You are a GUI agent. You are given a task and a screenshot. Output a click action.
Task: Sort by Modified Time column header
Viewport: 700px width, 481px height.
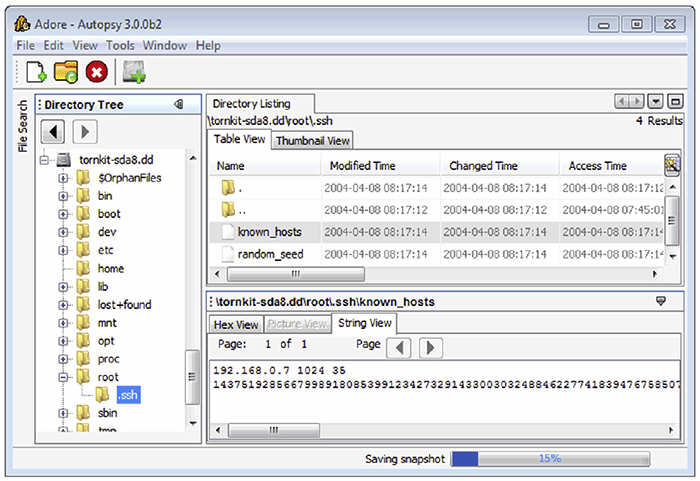[x=362, y=166]
